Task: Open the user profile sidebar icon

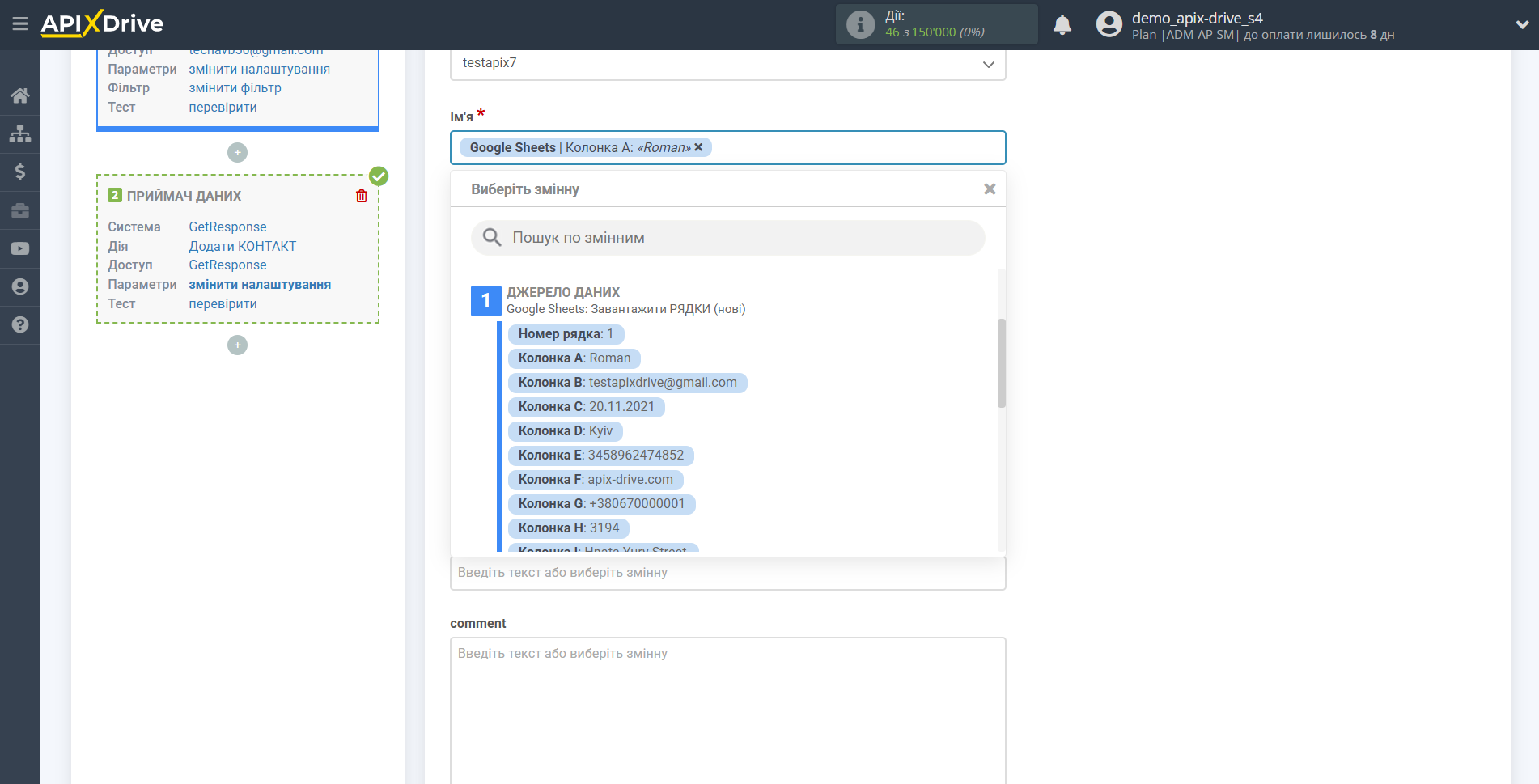Action: 20,286
